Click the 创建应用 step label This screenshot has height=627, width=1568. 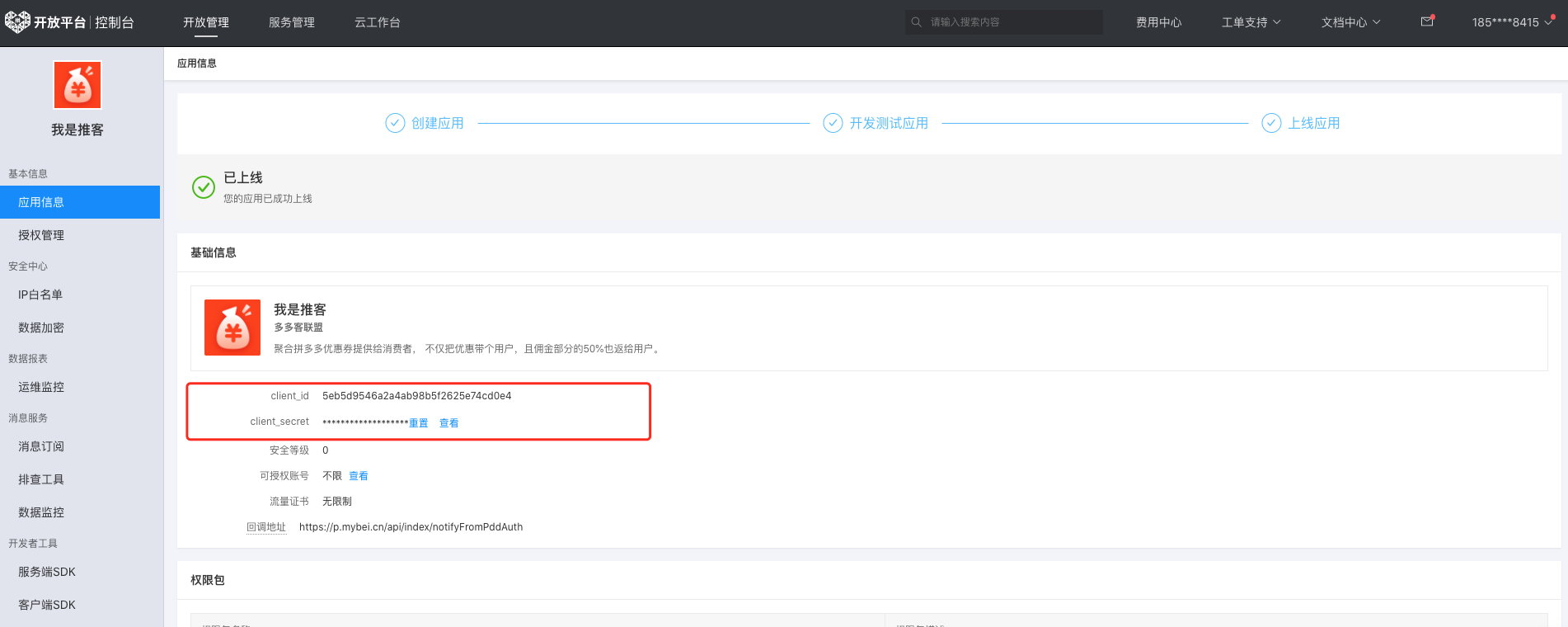(438, 123)
